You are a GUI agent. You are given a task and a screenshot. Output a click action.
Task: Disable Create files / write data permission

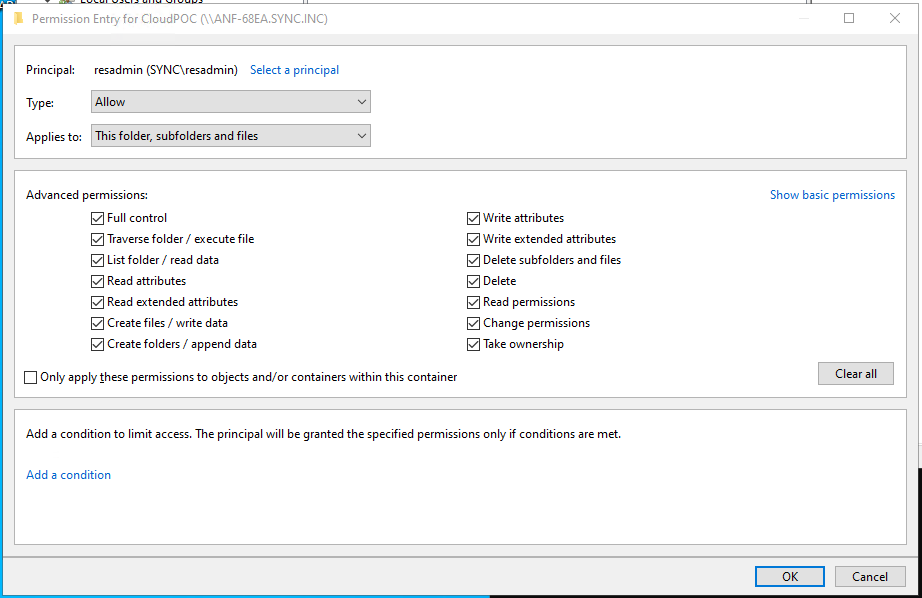(97, 323)
